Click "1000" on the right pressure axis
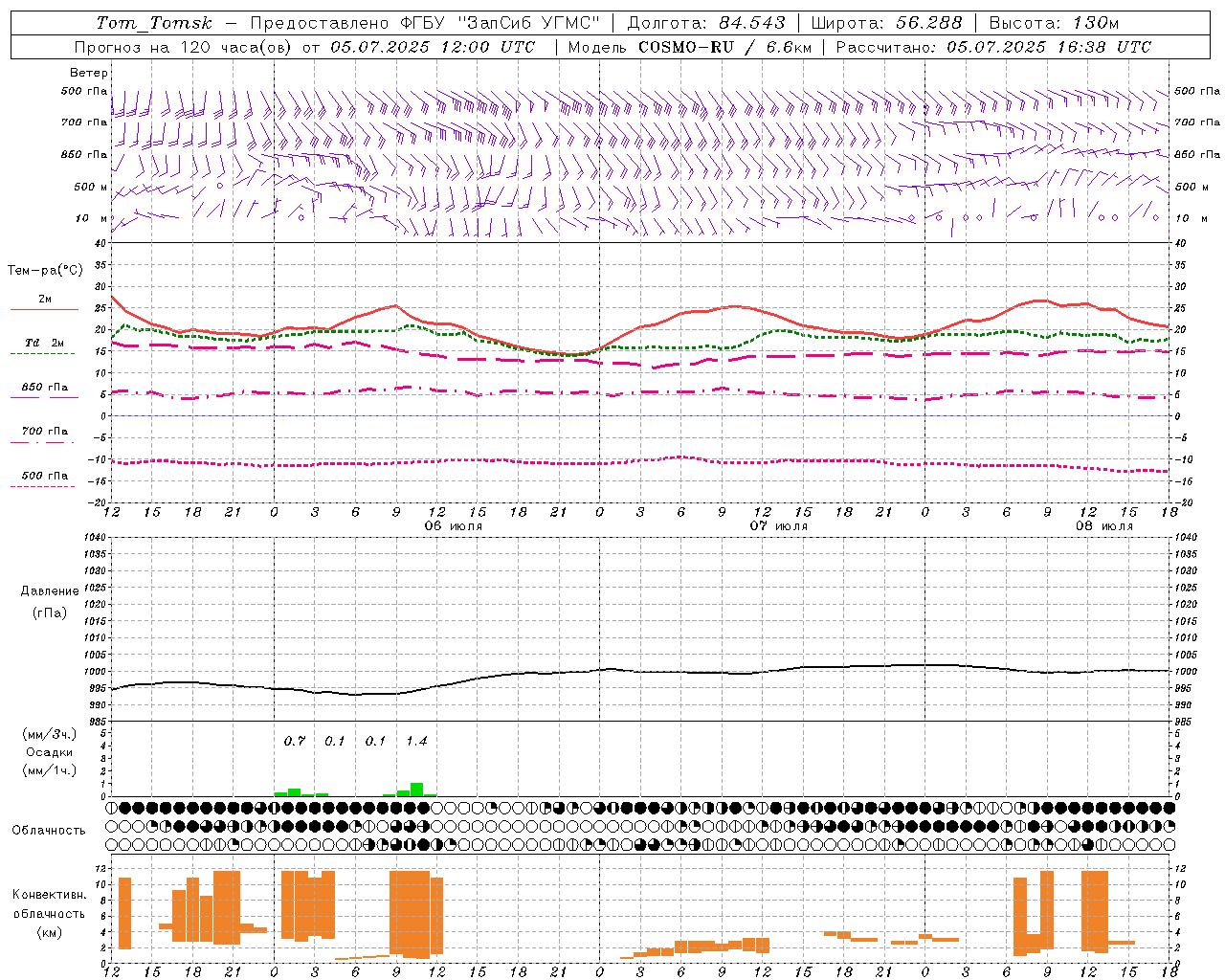The width and height of the screenshot is (1225, 980). click(x=1186, y=672)
